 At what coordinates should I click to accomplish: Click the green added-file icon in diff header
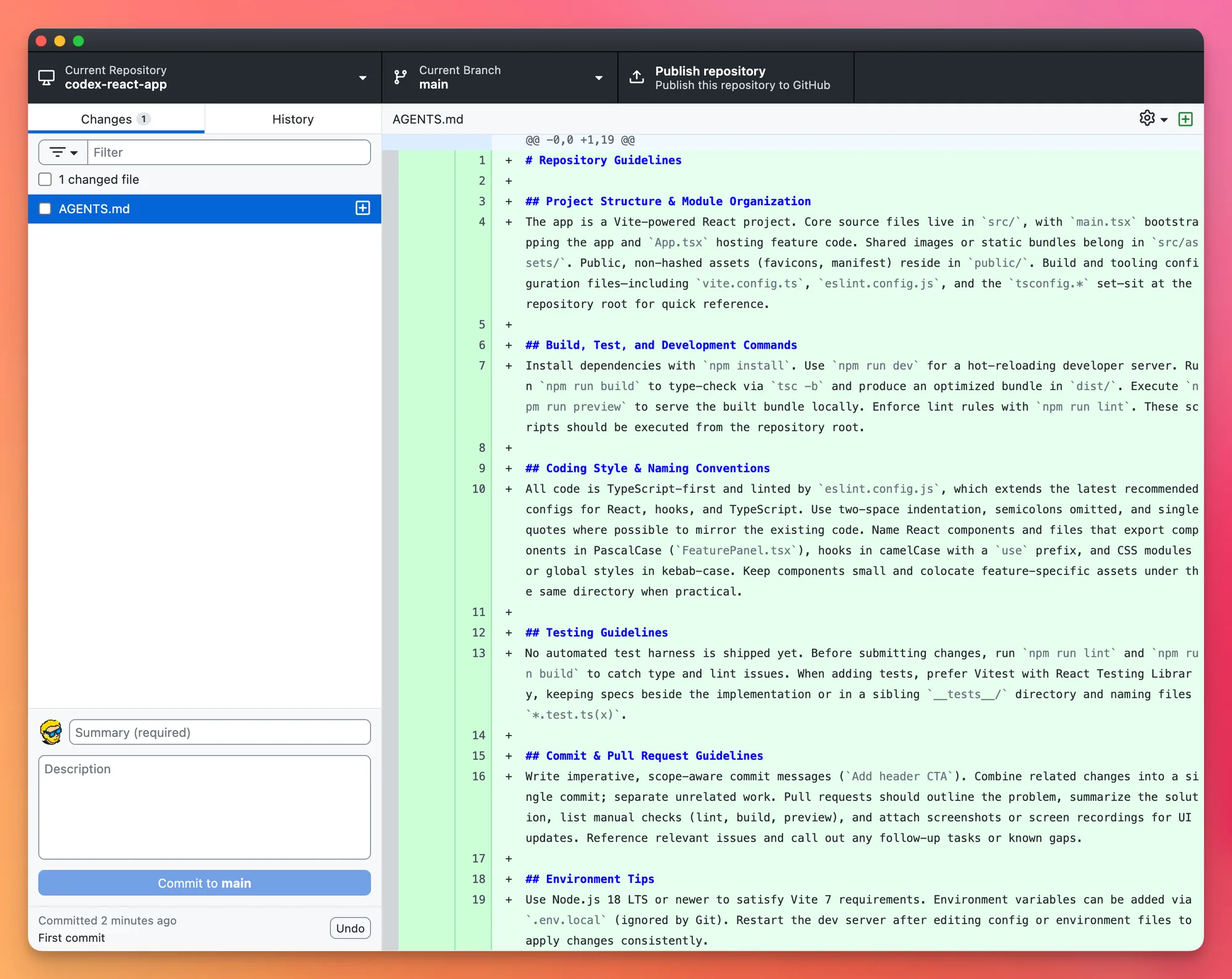[1185, 119]
